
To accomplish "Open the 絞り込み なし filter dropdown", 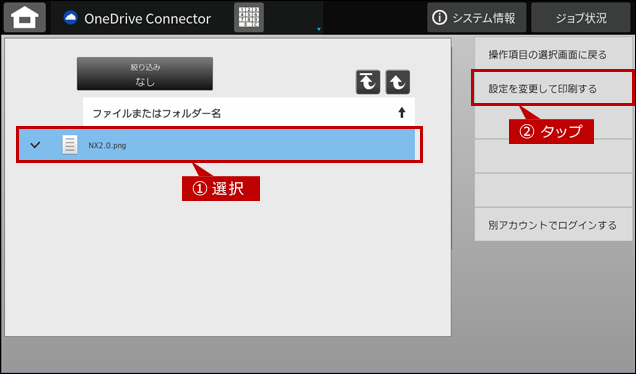I will click(x=145, y=73).
